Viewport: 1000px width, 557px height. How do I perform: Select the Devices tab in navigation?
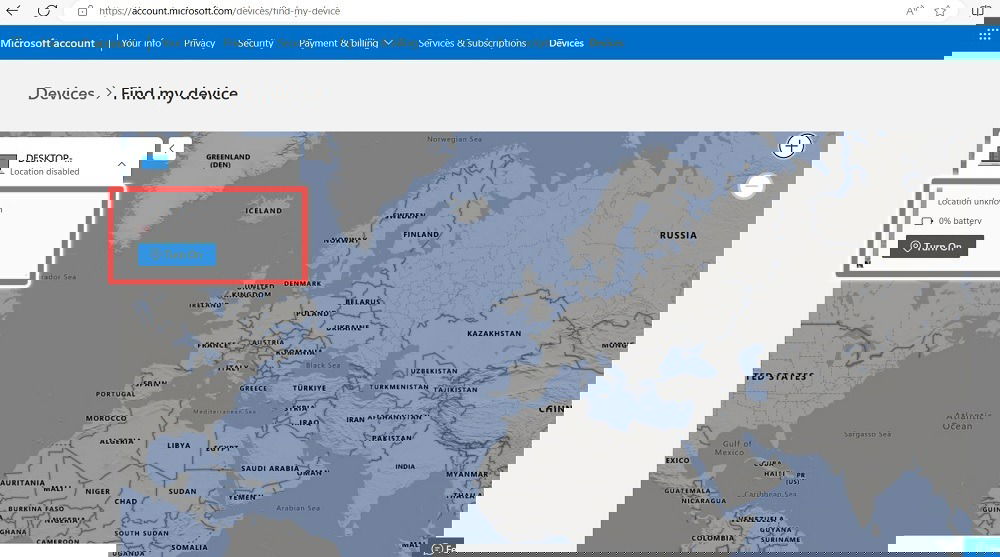566,43
